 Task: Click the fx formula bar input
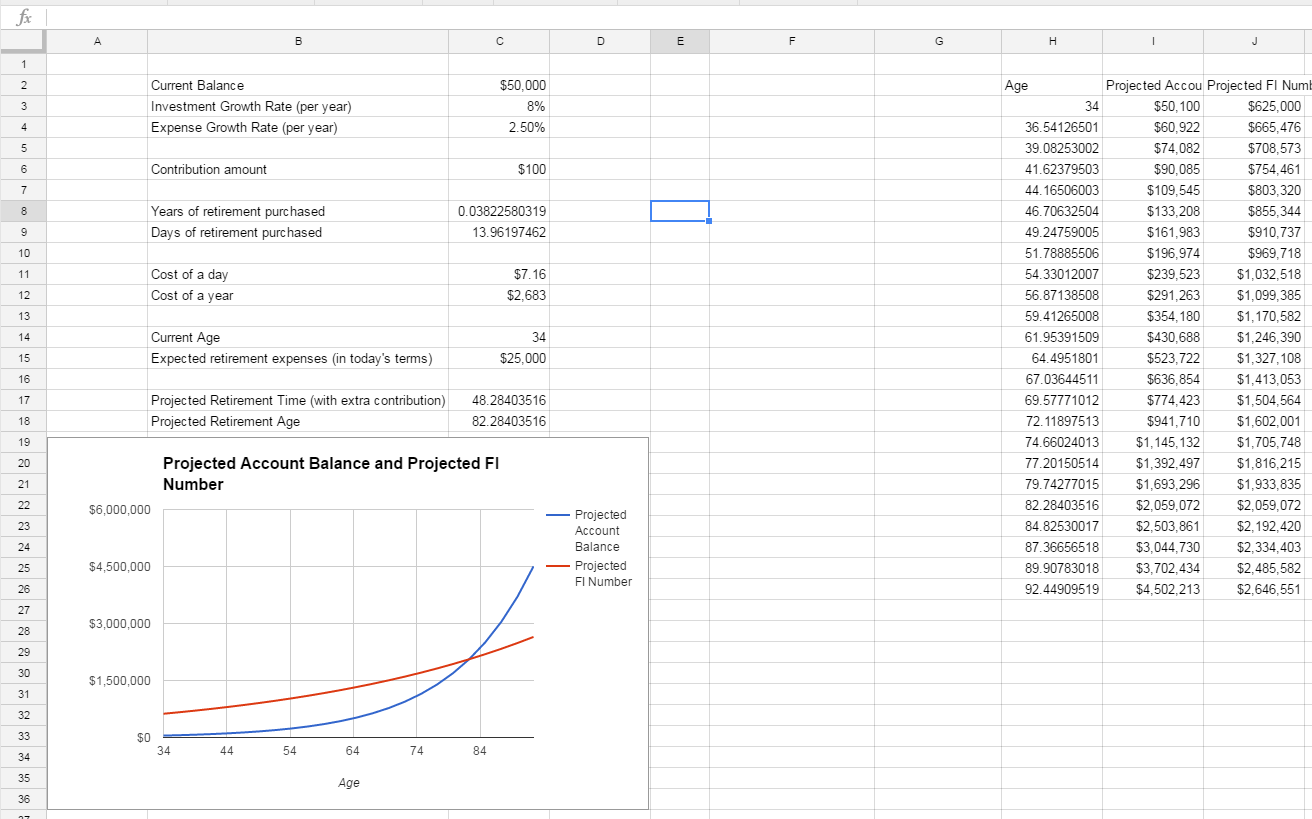coord(678,17)
